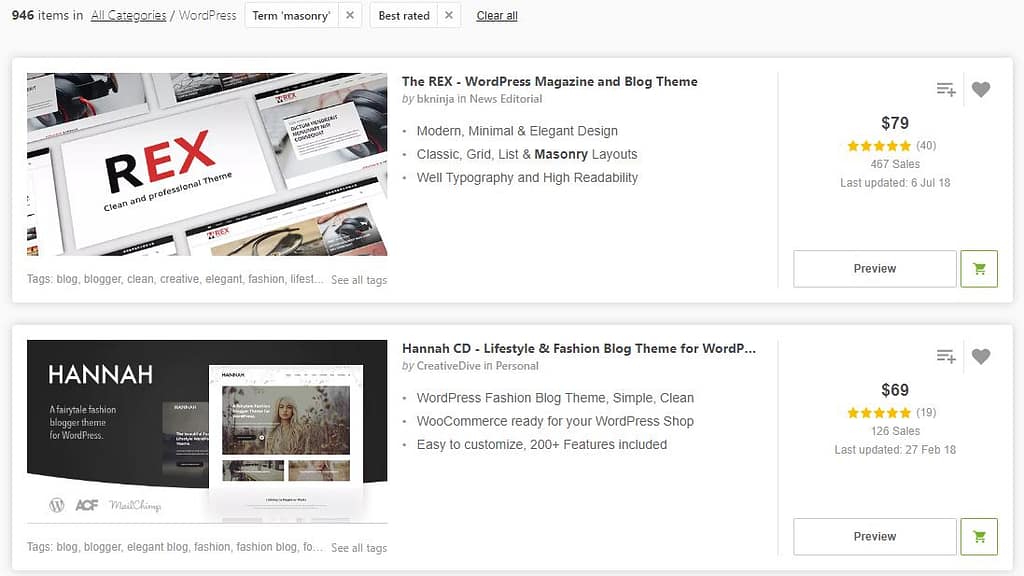
Task: Favorite Hannah CD theme with heart icon
Action: click(x=981, y=356)
